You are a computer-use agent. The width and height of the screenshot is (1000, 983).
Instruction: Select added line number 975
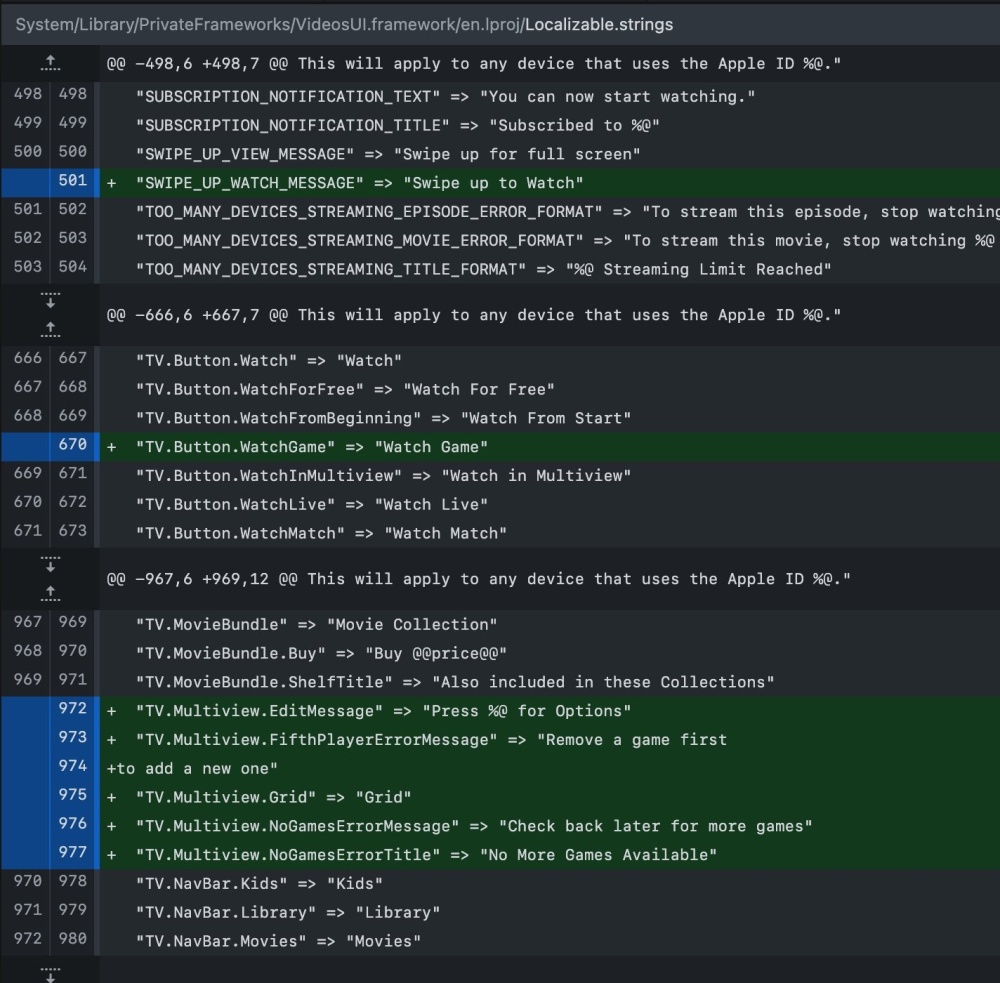pos(73,795)
